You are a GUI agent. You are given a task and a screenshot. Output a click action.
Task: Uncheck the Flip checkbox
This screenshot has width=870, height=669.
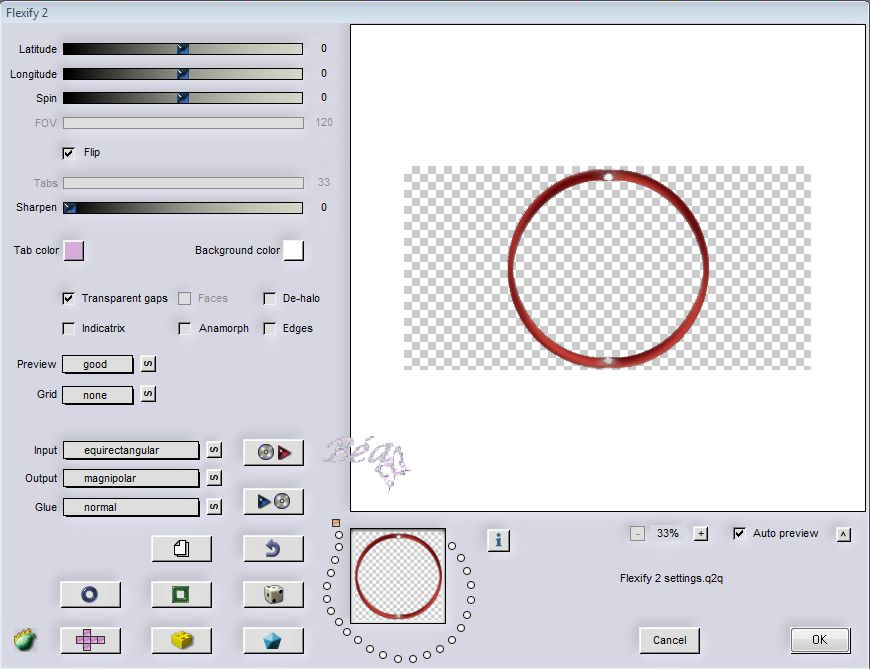69,153
